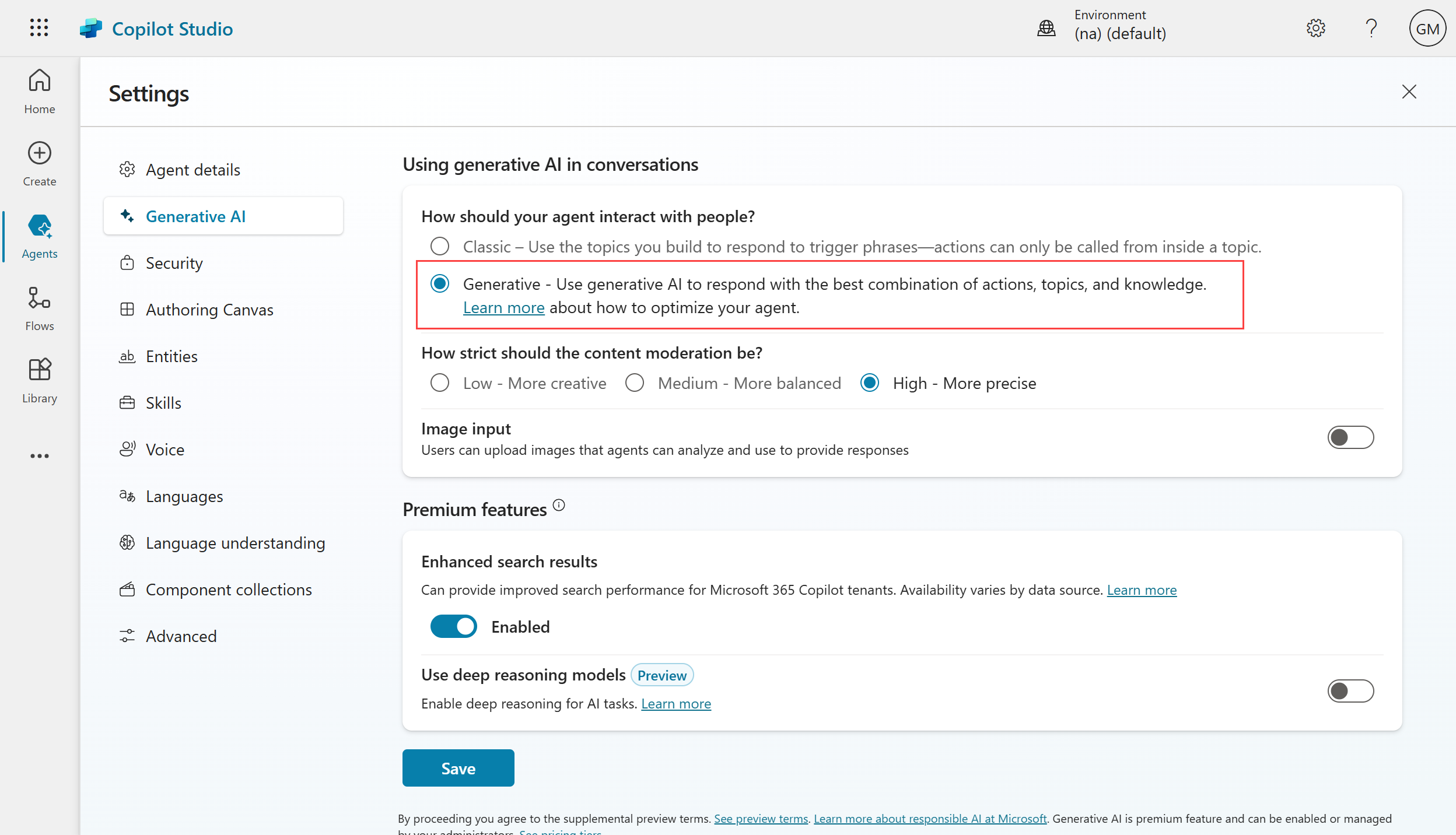Open the app launcher waffle icon
Viewport: 1456px width, 835px height.
(39, 27)
